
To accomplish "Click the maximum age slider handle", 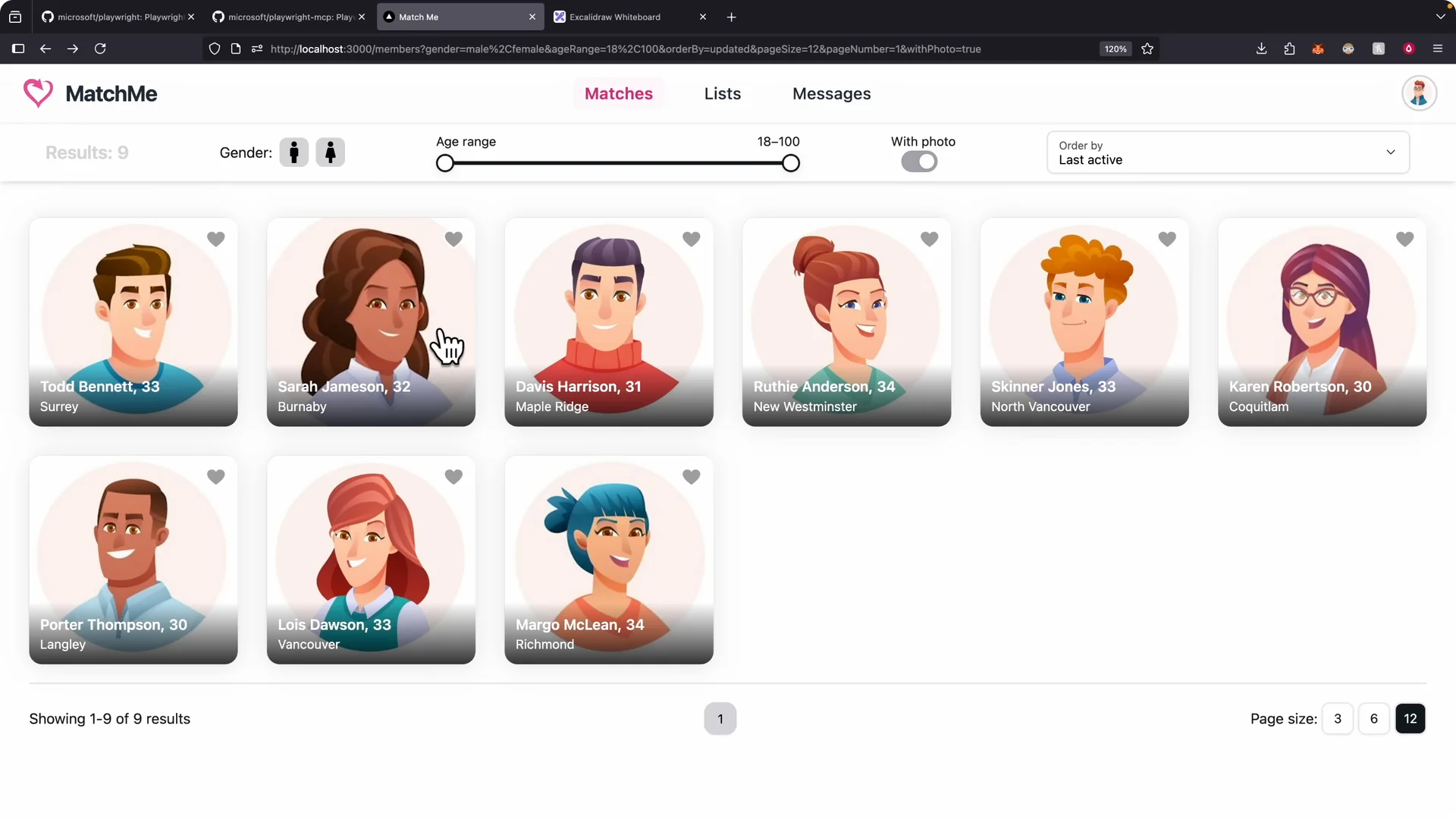I will point(791,163).
